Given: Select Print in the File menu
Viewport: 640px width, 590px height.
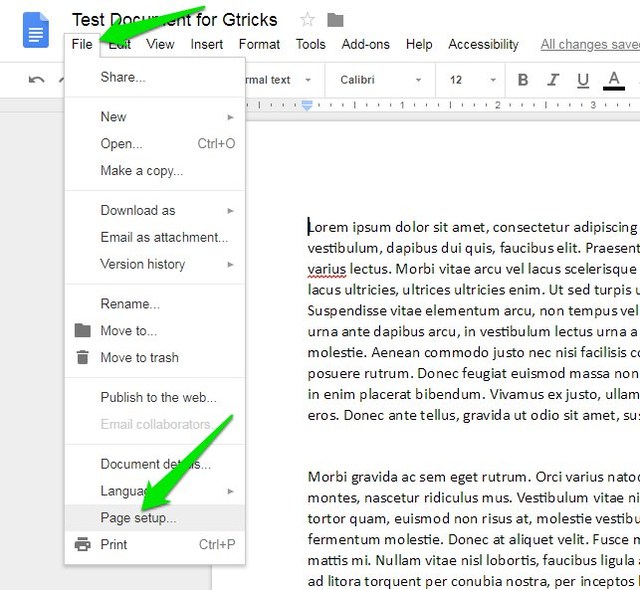Looking at the screenshot, I should click(x=114, y=545).
